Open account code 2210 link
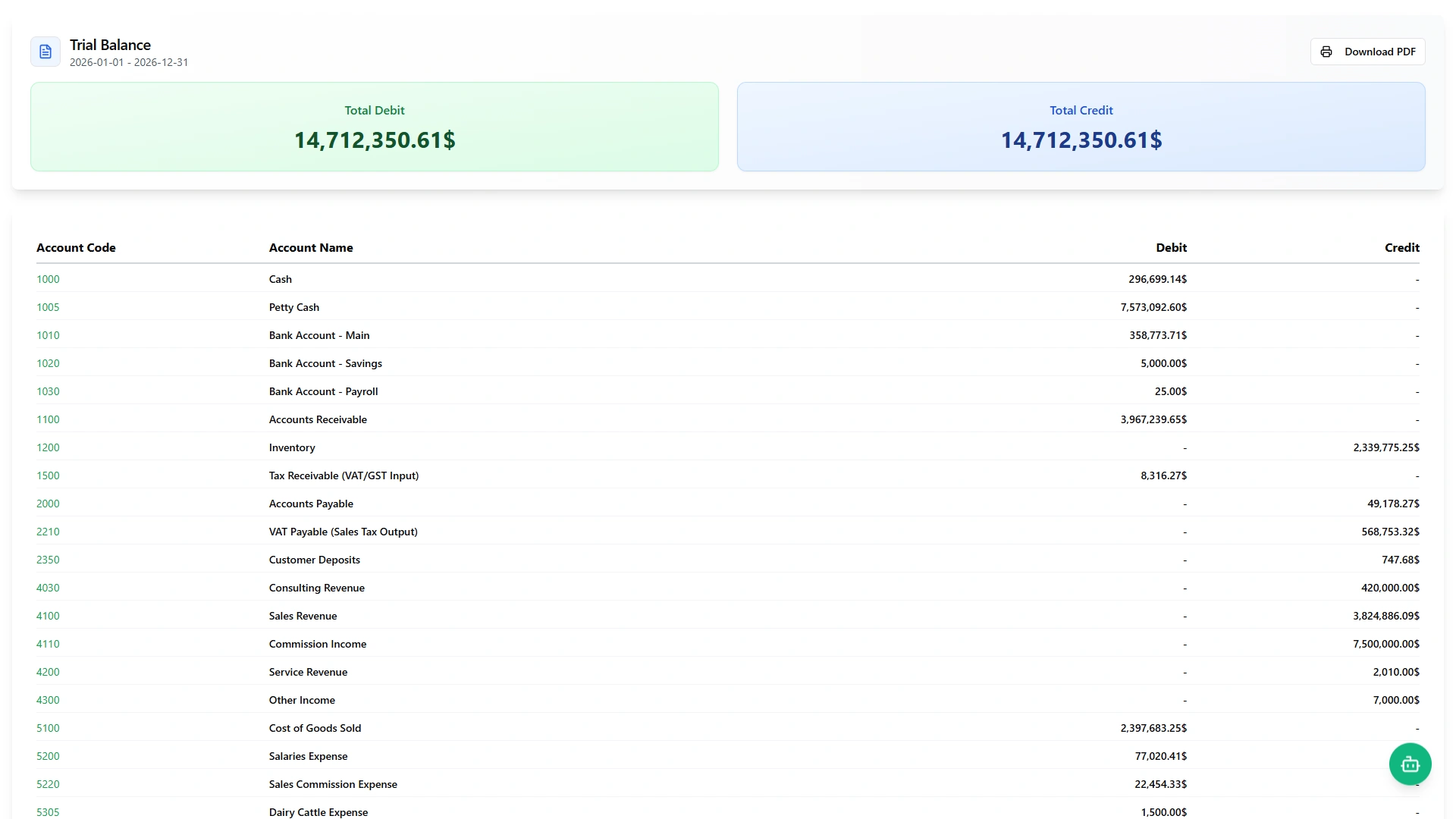Viewport: 1456px width, 819px height. point(48,532)
